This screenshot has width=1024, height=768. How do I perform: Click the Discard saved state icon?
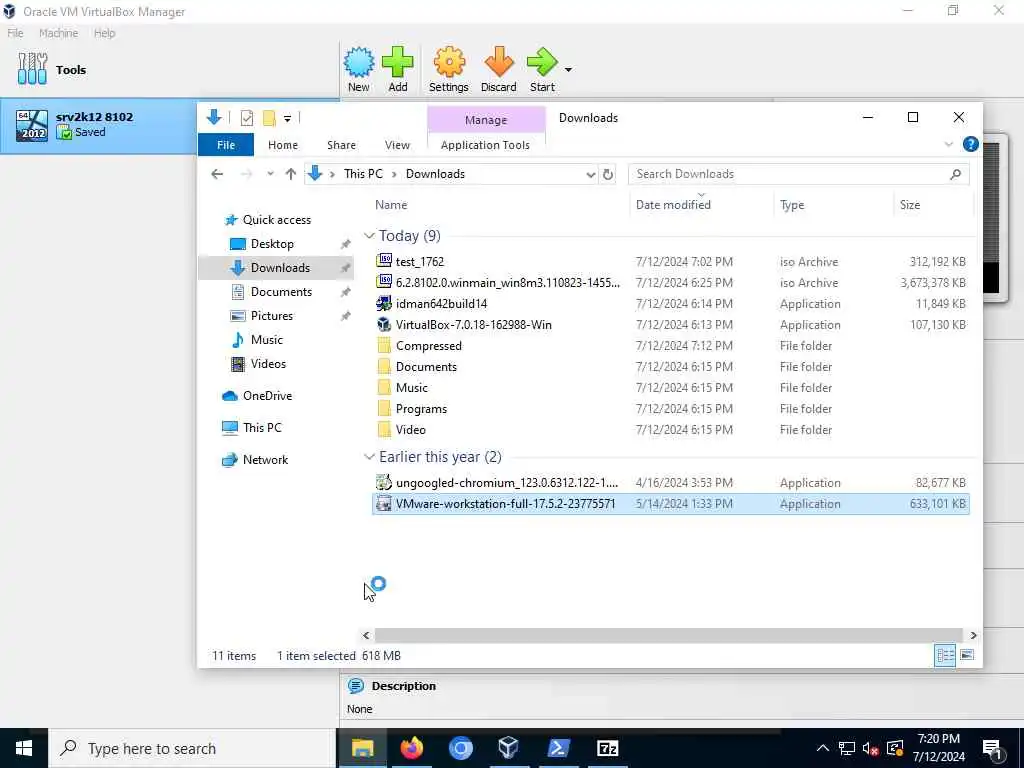tap(498, 69)
